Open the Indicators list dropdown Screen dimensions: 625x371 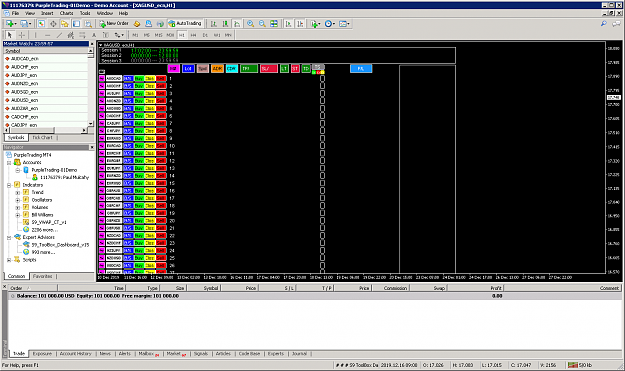coord(315,24)
